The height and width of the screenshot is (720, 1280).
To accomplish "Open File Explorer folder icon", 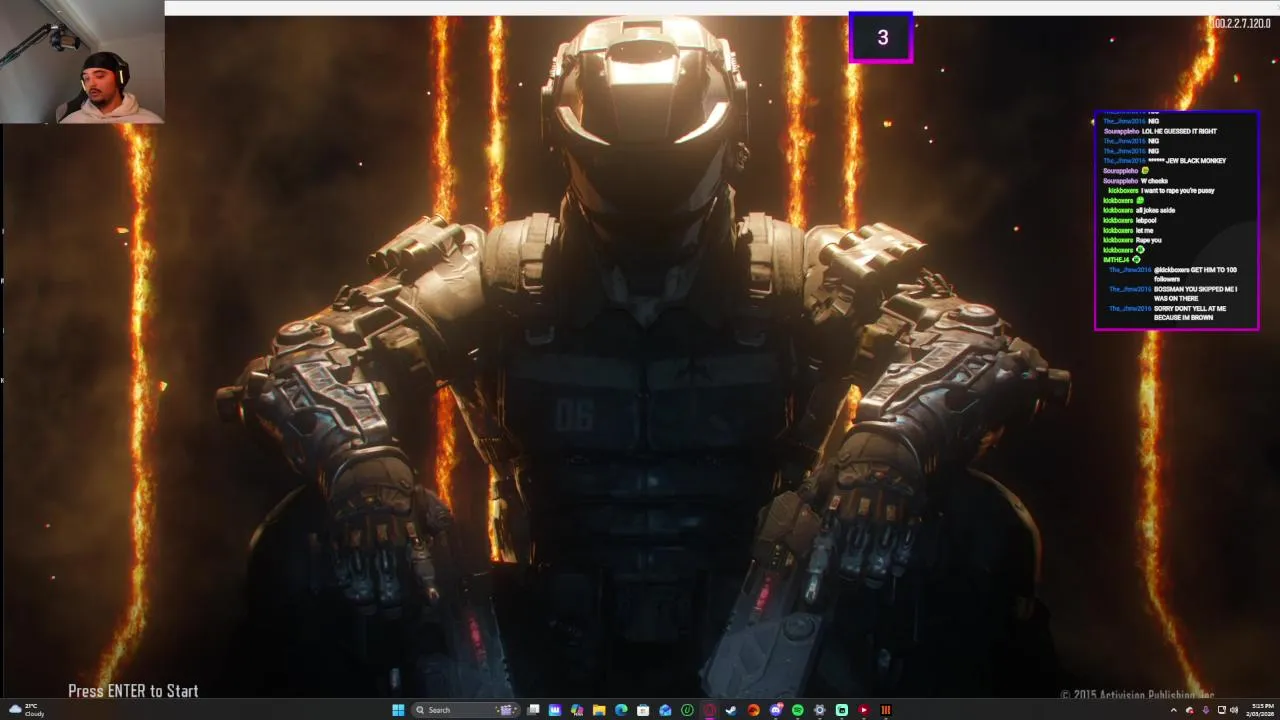I will coord(599,710).
